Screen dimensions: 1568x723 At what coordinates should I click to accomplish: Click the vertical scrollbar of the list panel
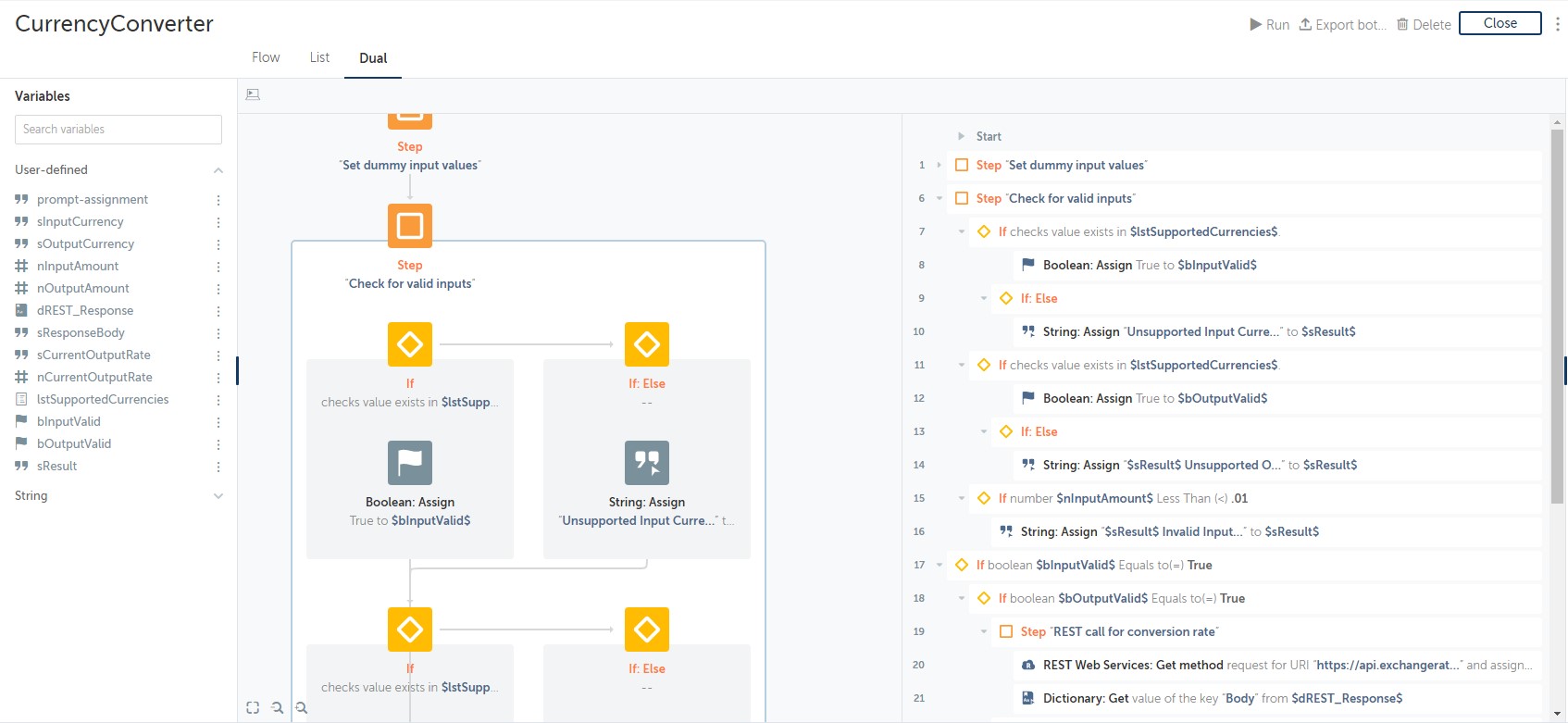[x=1557, y=315]
